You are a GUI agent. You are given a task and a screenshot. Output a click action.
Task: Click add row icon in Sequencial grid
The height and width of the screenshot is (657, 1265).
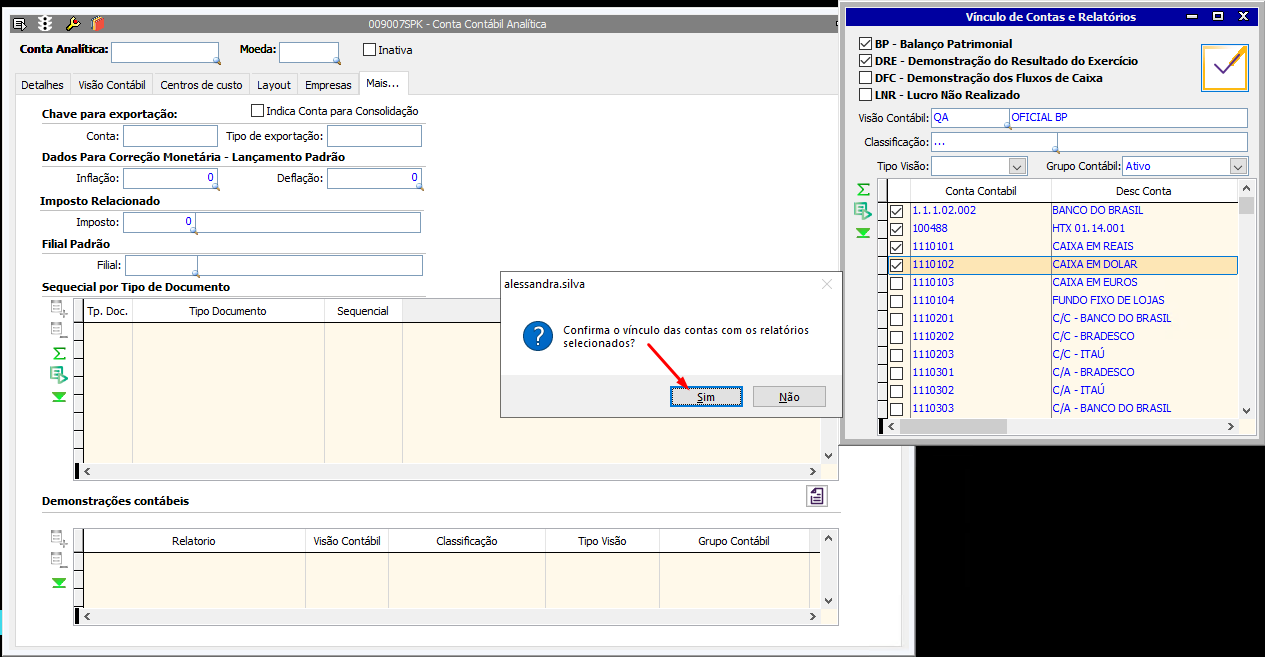[x=59, y=308]
